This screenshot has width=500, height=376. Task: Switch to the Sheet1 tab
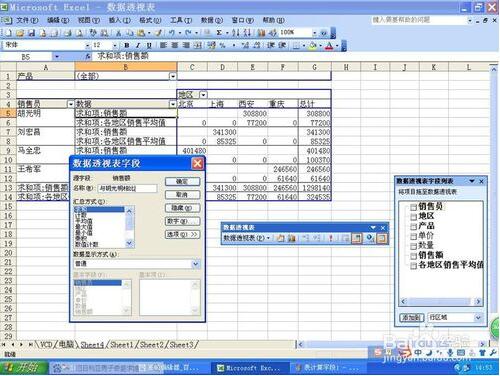(x=122, y=344)
